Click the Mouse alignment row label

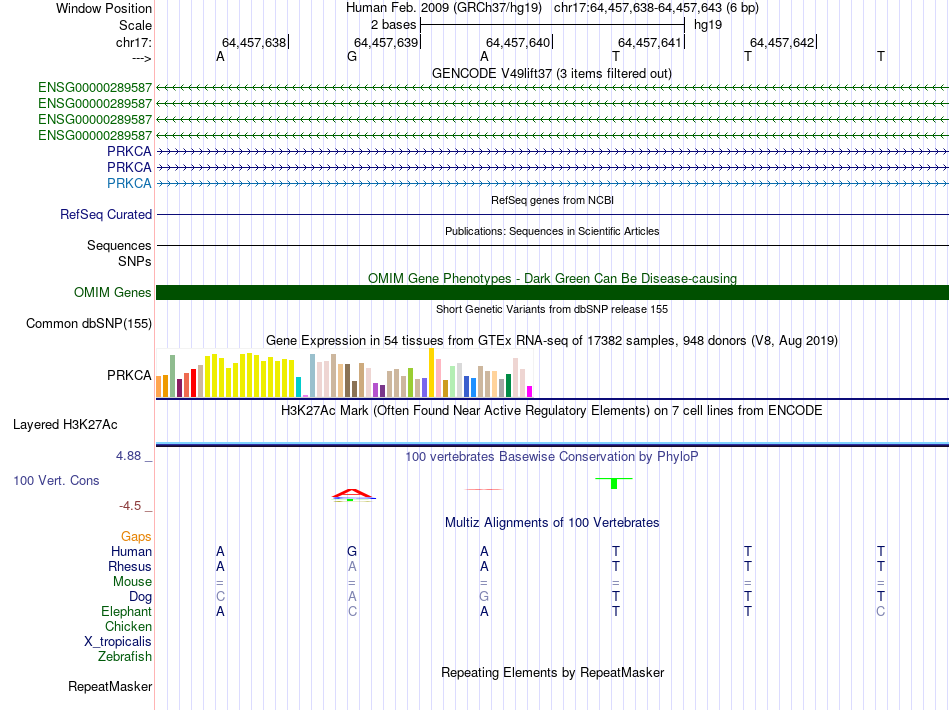coord(132,582)
